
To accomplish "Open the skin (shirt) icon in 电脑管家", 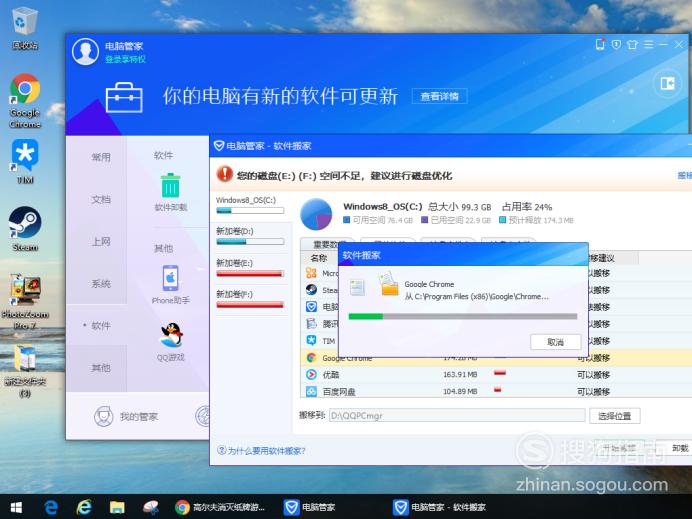I will pos(632,44).
